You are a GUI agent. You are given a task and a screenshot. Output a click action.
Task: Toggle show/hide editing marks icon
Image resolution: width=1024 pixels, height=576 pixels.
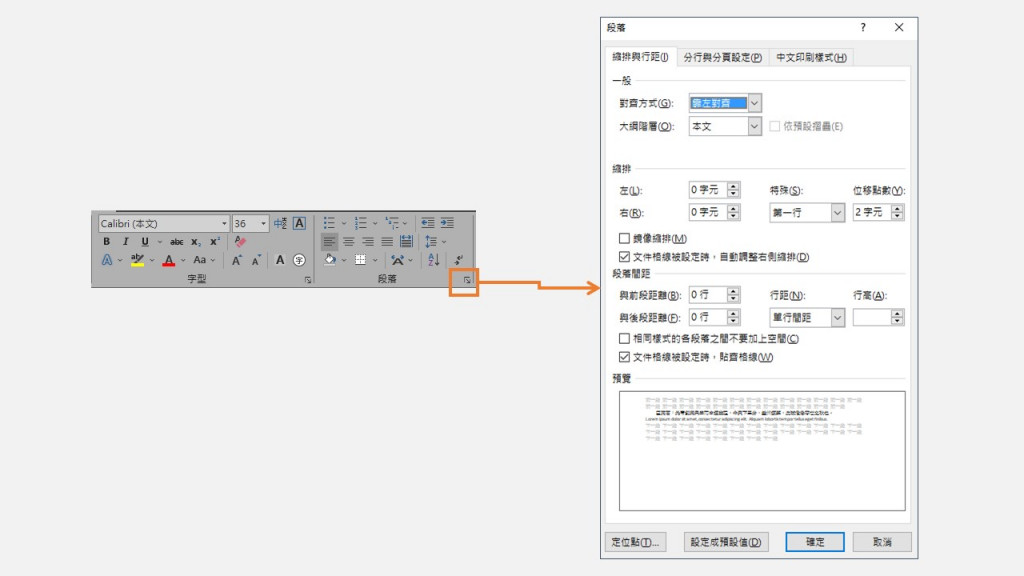(459, 260)
